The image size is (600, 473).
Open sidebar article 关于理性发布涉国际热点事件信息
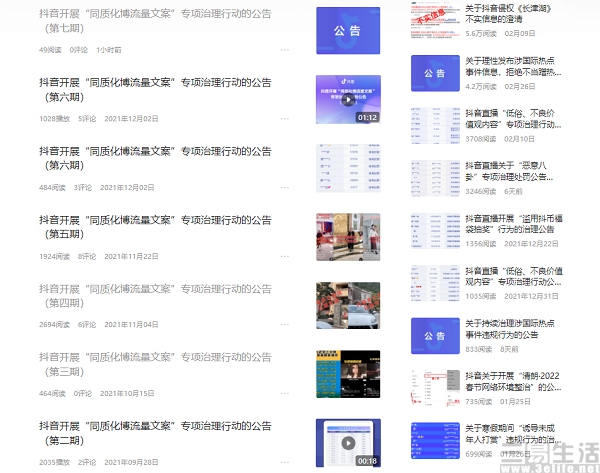513,66
